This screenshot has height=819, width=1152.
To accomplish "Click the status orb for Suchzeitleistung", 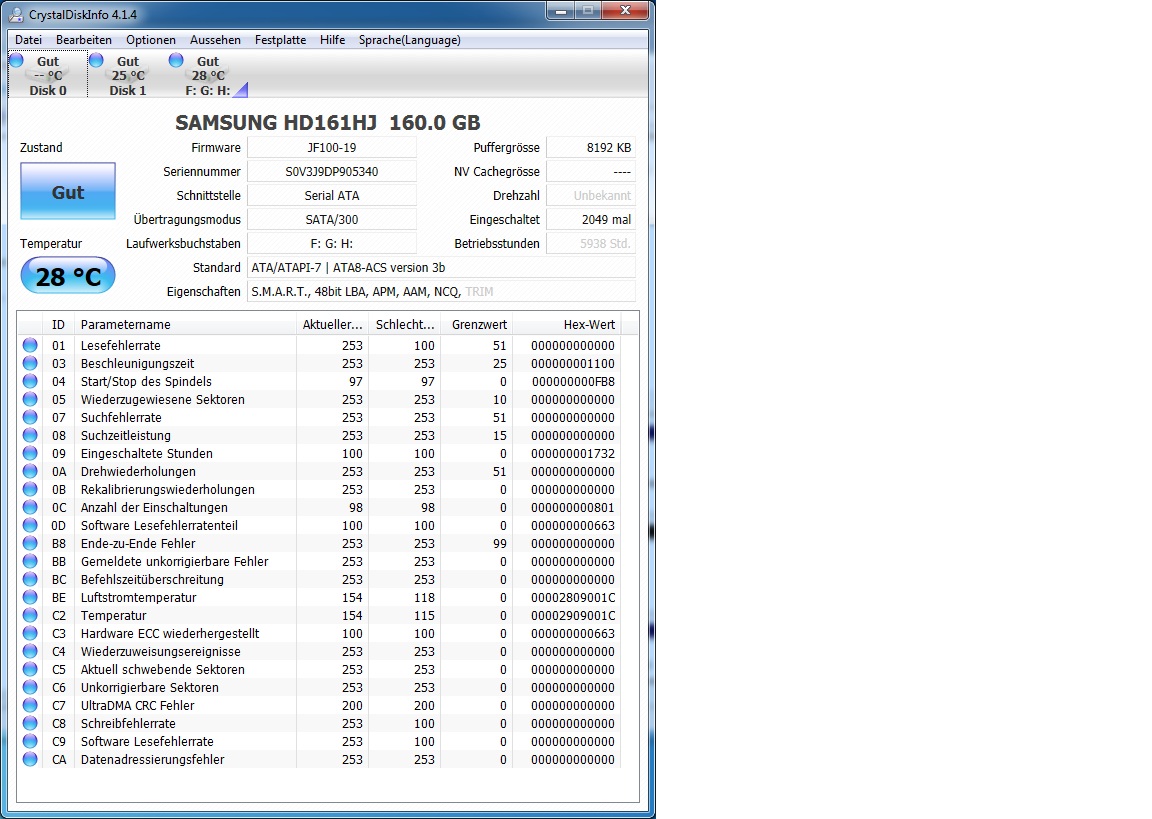I will [30, 435].
